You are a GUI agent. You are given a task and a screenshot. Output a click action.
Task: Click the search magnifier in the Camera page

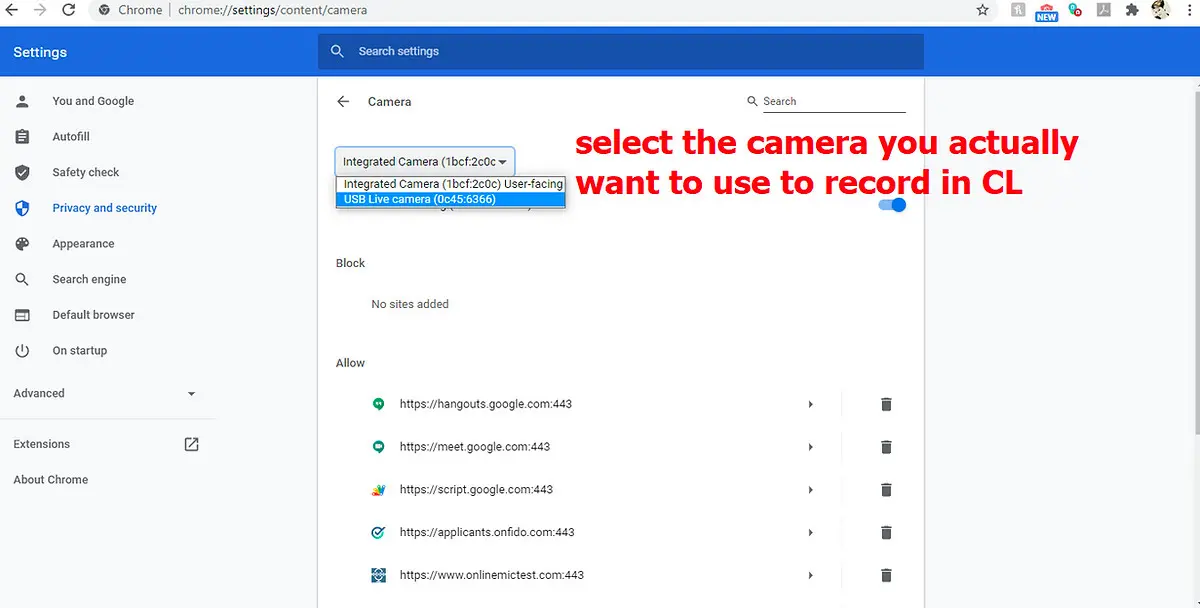pos(752,101)
